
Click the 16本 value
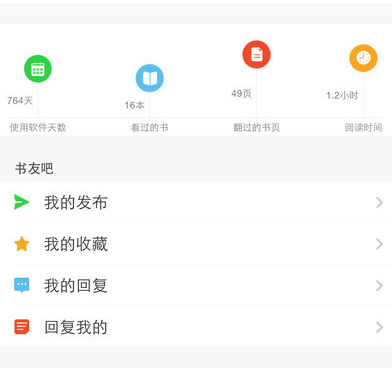point(135,105)
